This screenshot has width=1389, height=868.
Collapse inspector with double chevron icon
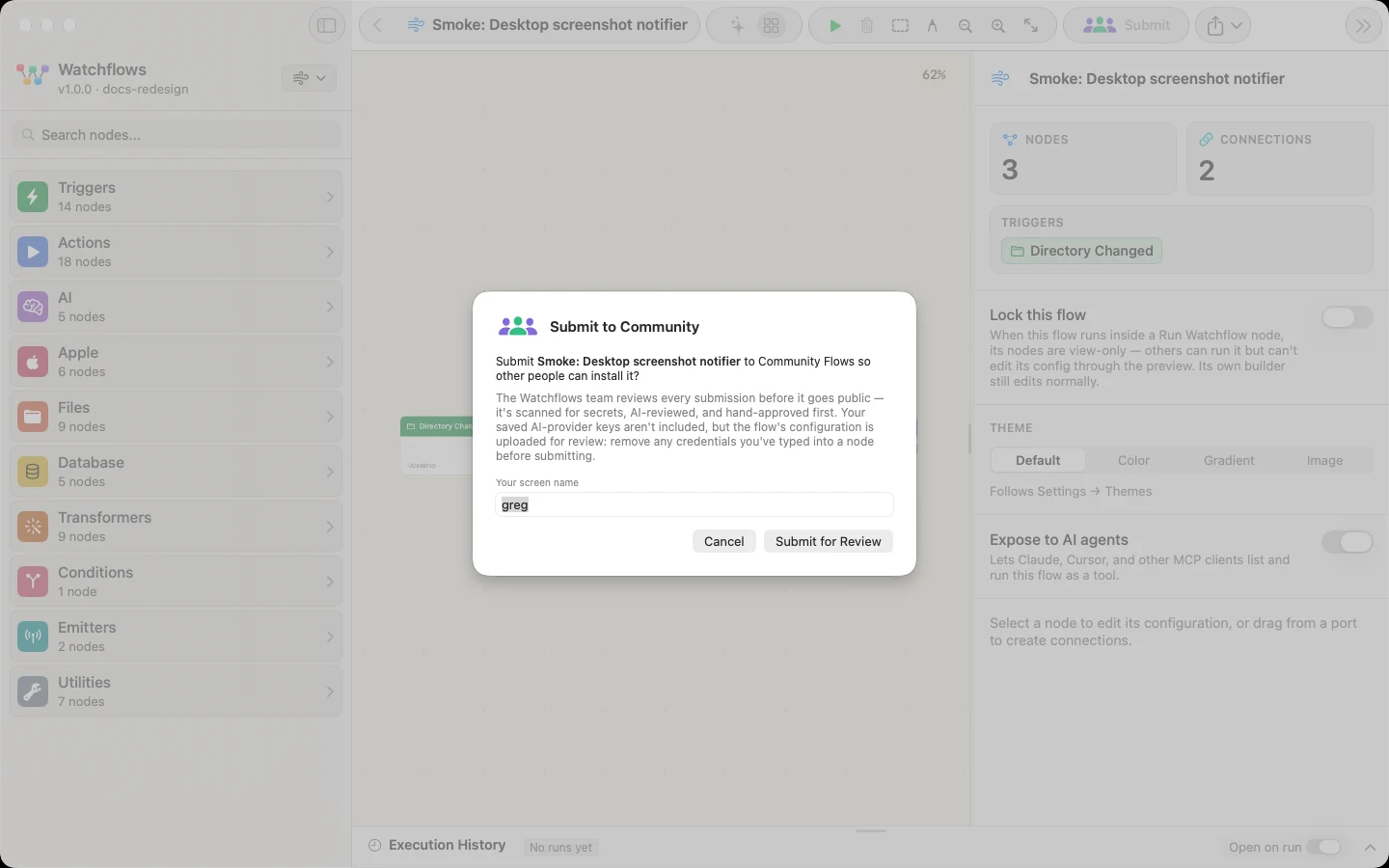click(x=1363, y=26)
